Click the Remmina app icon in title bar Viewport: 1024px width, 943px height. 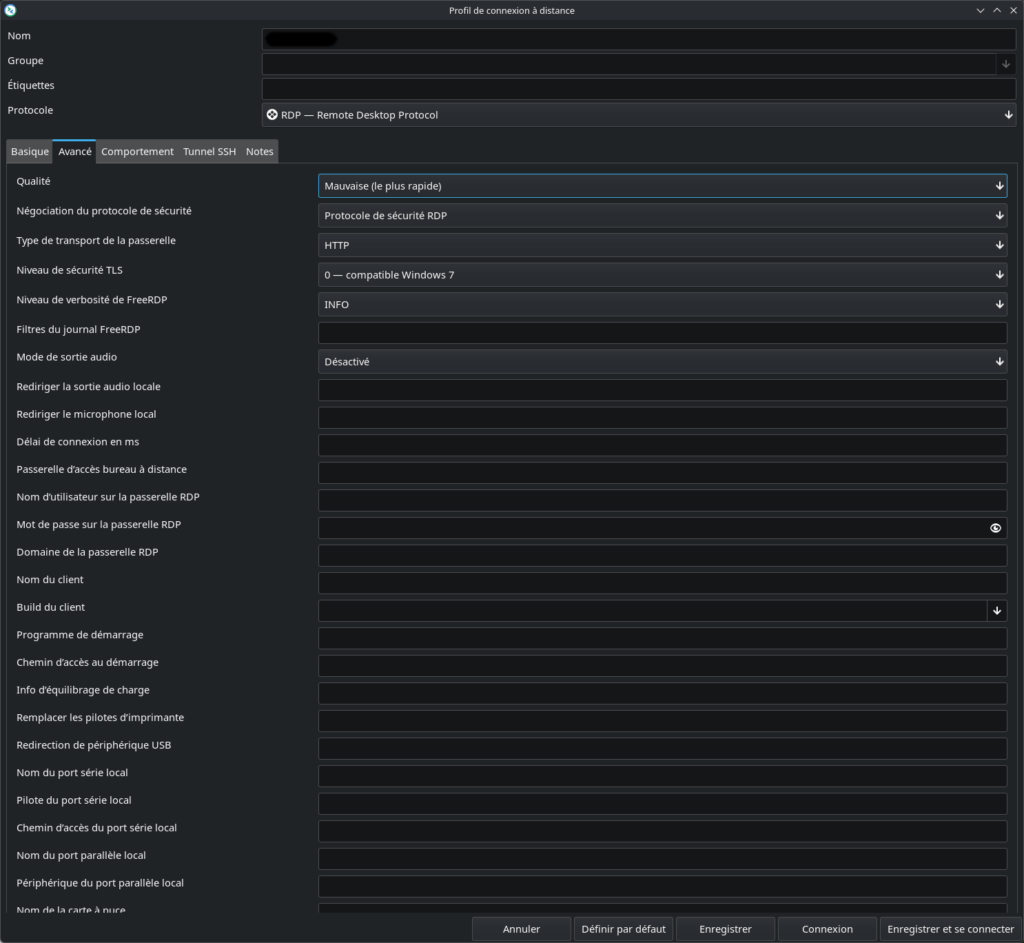tap(11, 10)
